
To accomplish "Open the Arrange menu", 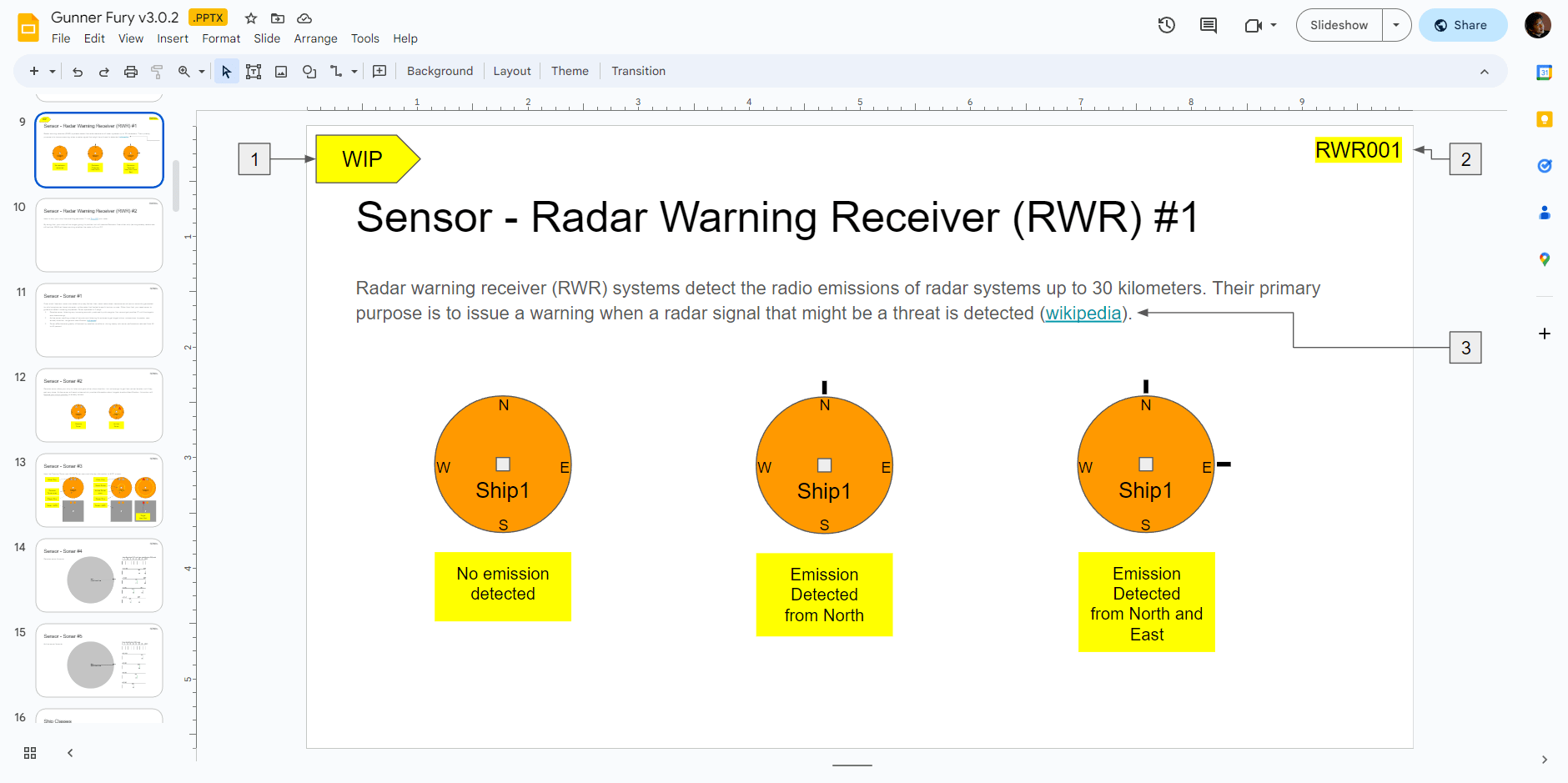I will (x=315, y=38).
